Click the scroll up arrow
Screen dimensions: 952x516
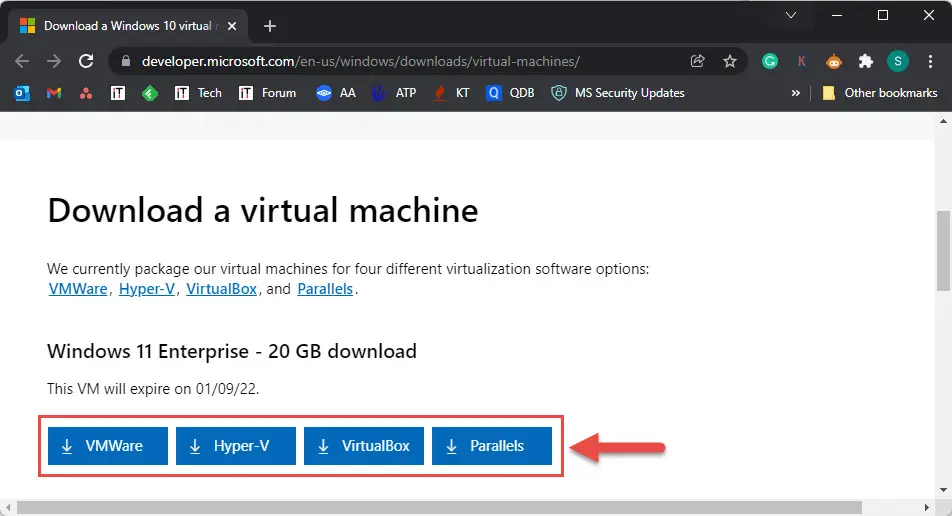[944, 121]
